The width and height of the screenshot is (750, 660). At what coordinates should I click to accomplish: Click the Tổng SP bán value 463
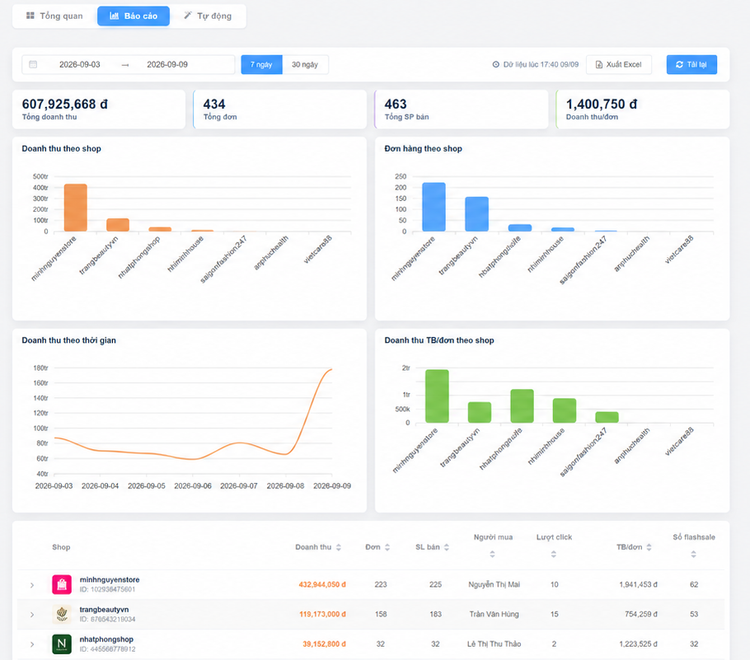pos(395,104)
